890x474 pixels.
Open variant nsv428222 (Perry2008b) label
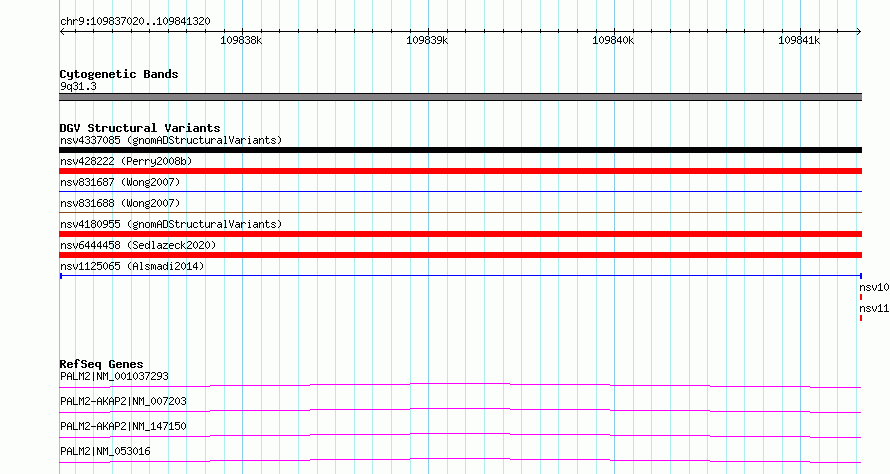point(126,161)
